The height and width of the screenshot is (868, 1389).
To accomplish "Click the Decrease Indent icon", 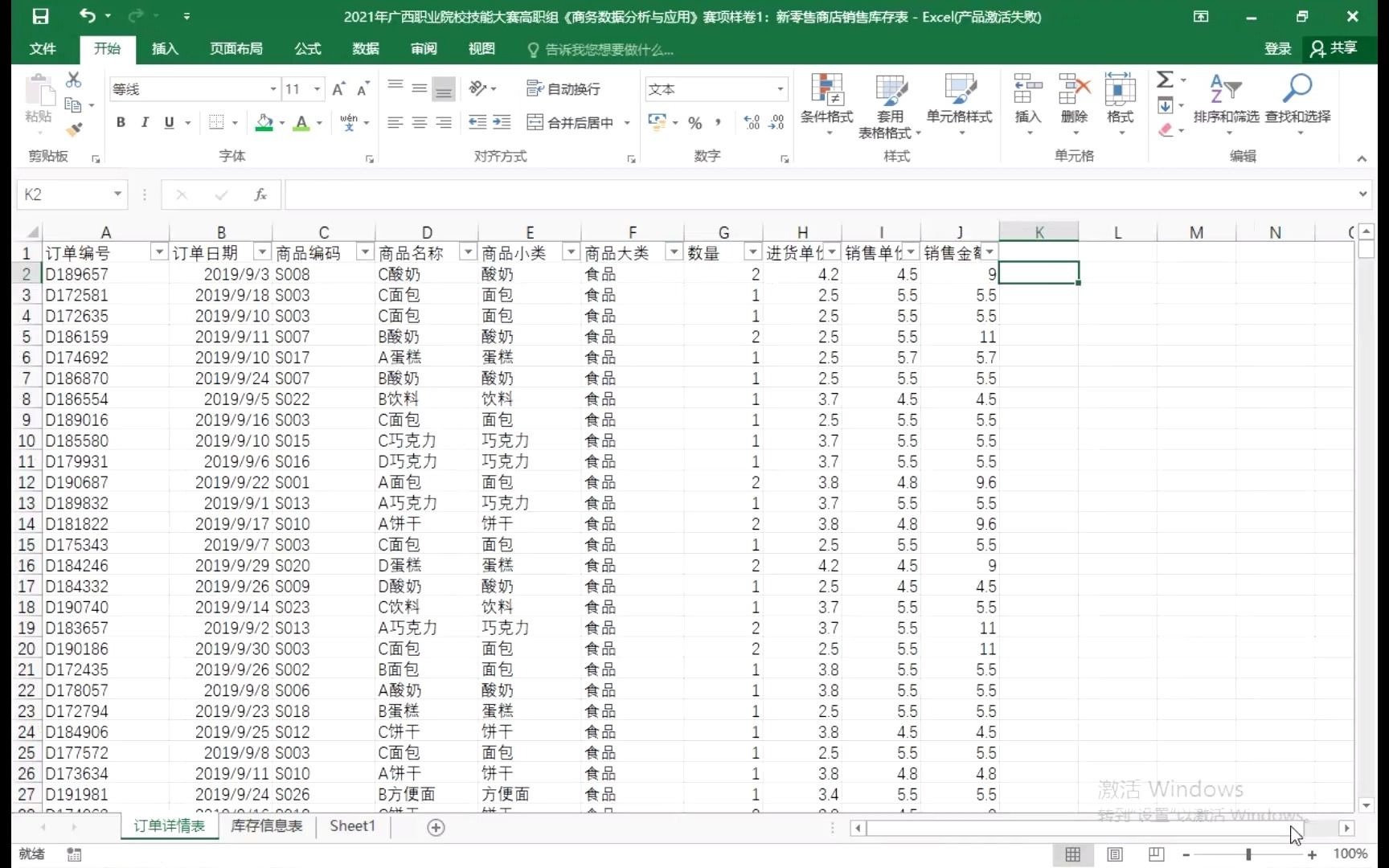I will click(477, 122).
